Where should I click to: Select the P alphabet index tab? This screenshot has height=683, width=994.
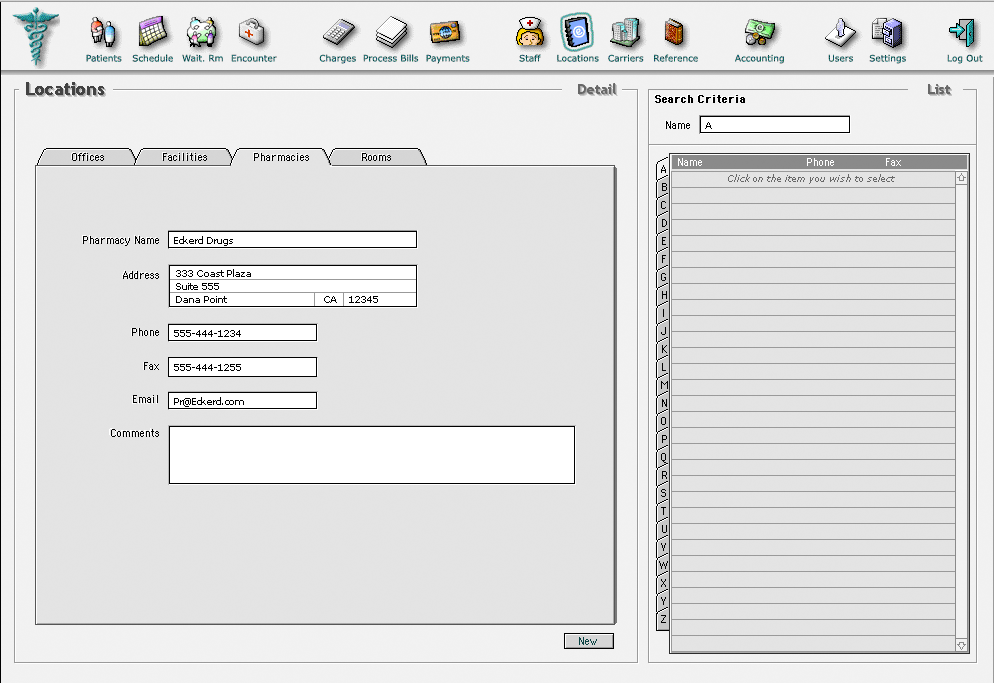click(x=663, y=439)
